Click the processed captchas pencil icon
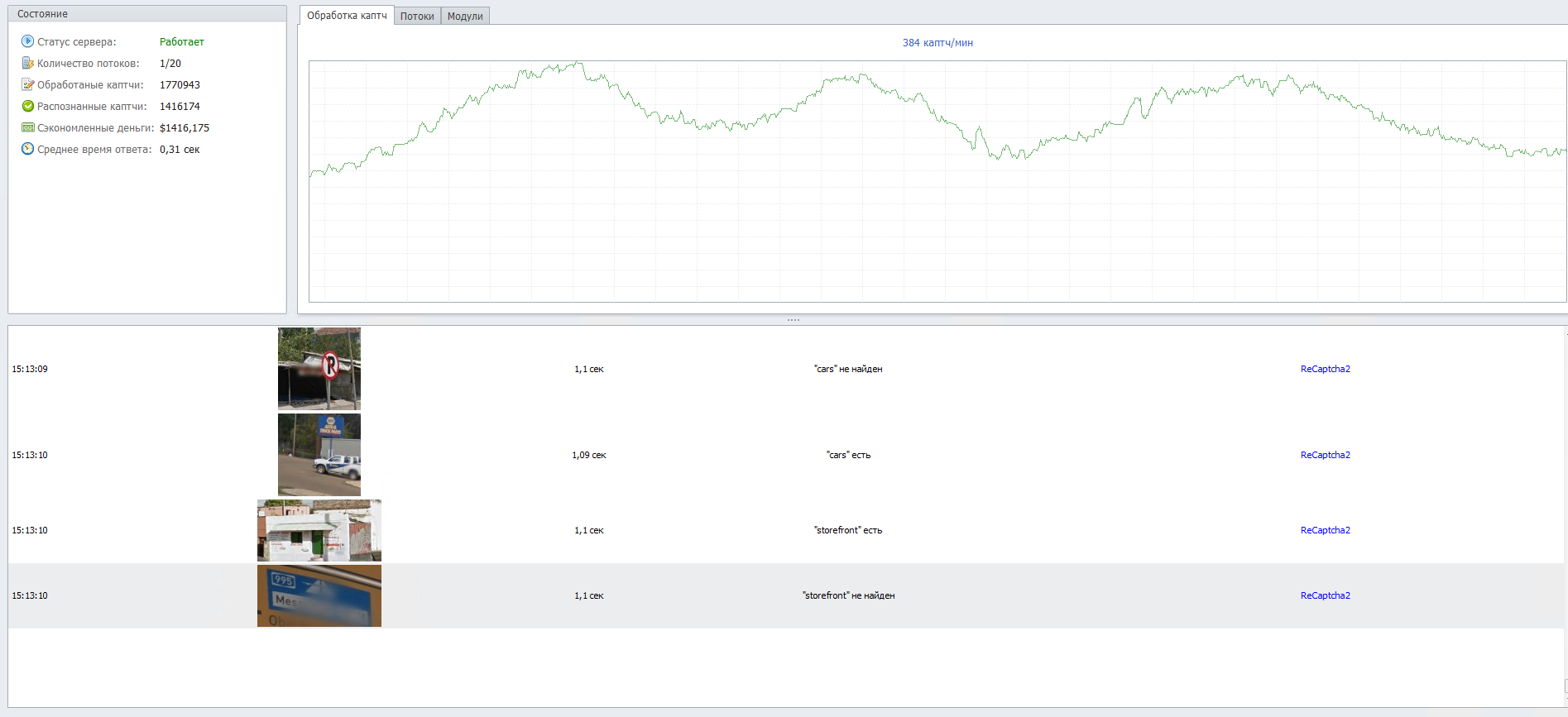 (x=27, y=84)
